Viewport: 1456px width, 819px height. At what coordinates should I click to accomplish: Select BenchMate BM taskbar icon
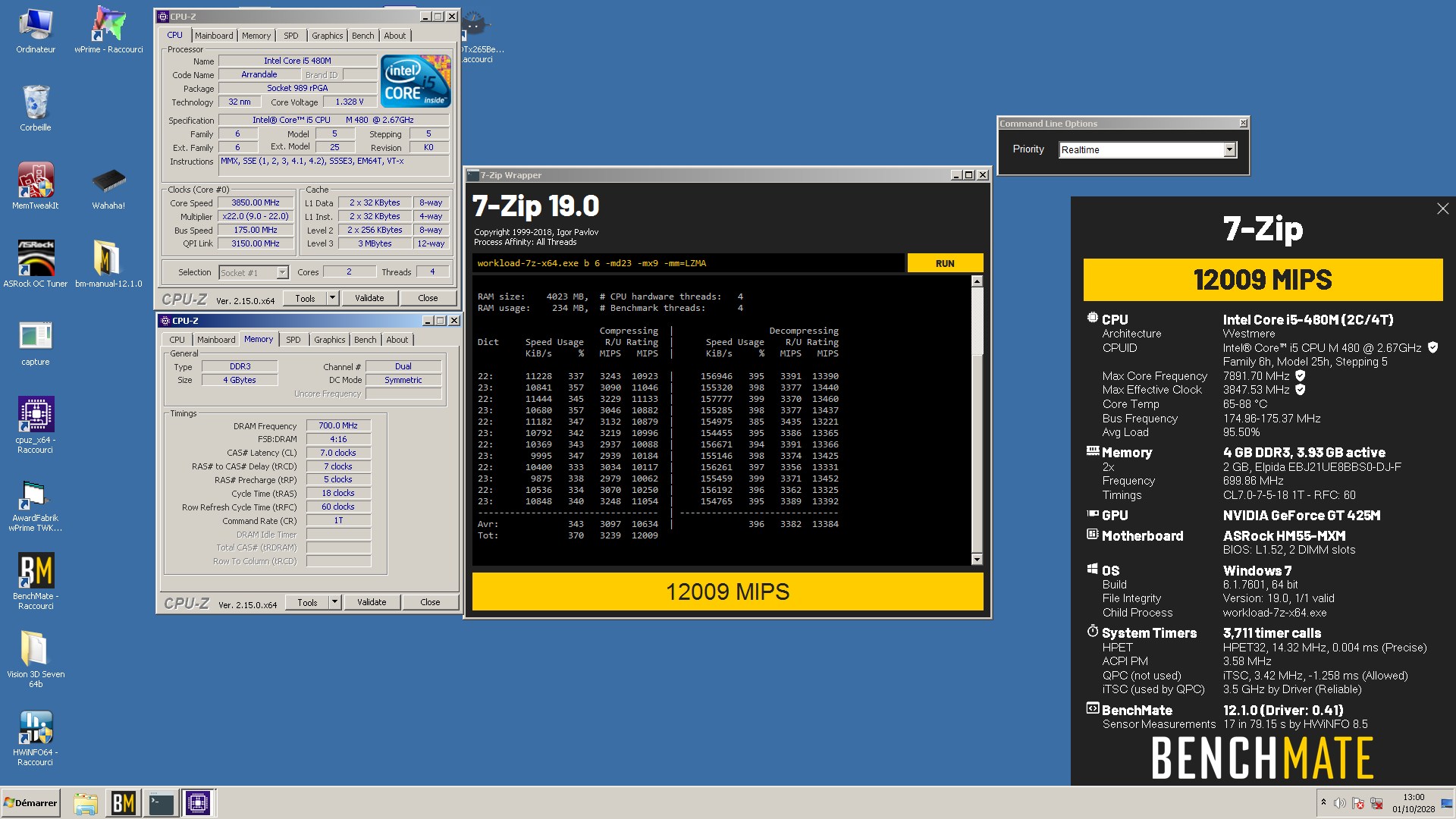tap(124, 803)
